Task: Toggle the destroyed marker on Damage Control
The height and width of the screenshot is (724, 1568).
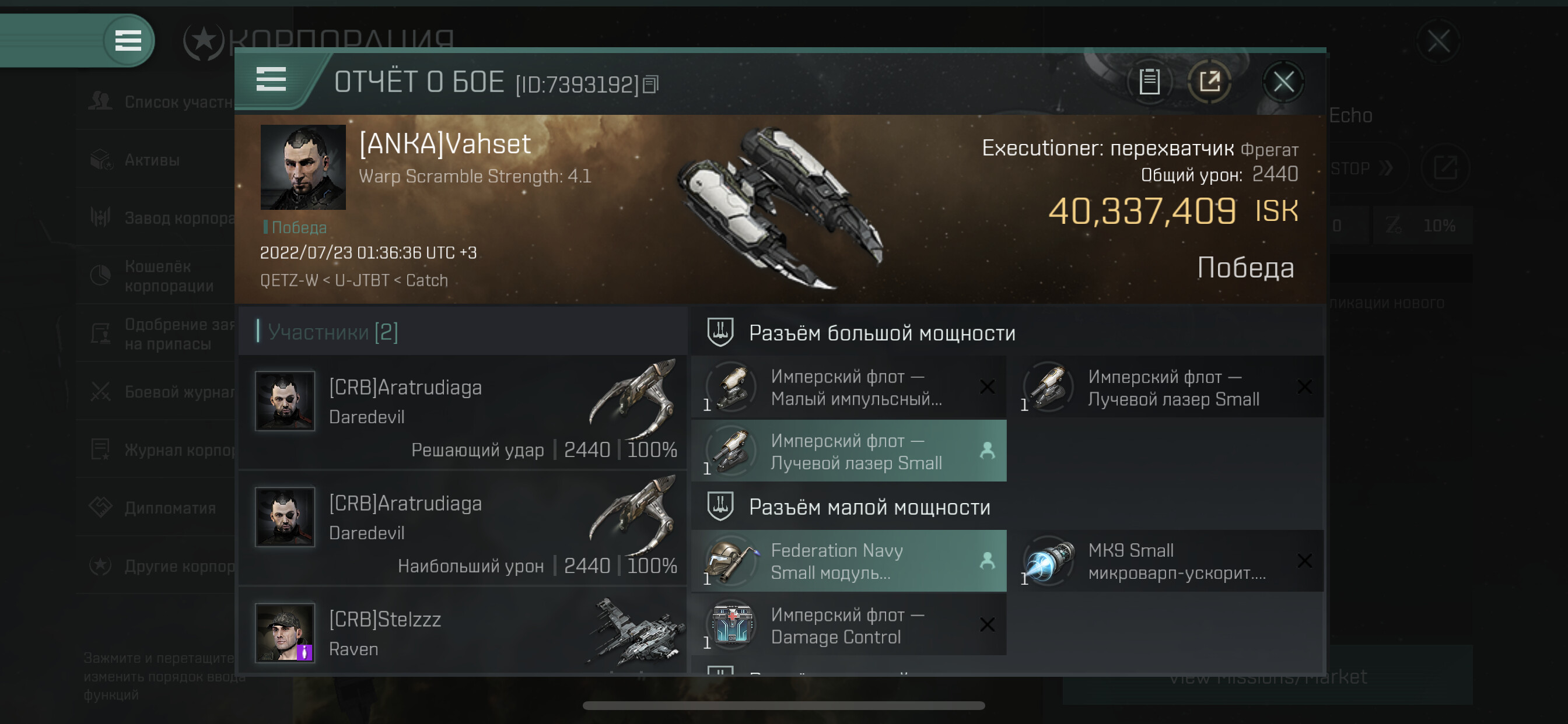Action: pyautogui.click(x=986, y=625)
